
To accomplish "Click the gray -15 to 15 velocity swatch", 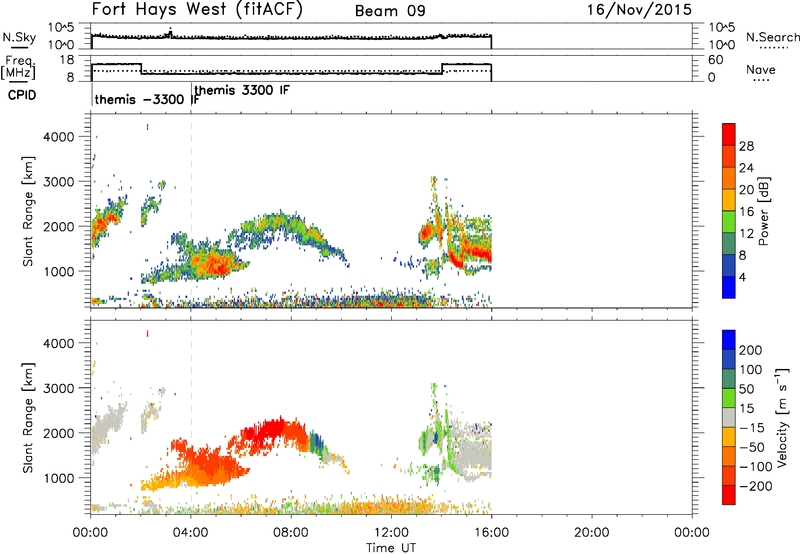I will click(729, 417).
